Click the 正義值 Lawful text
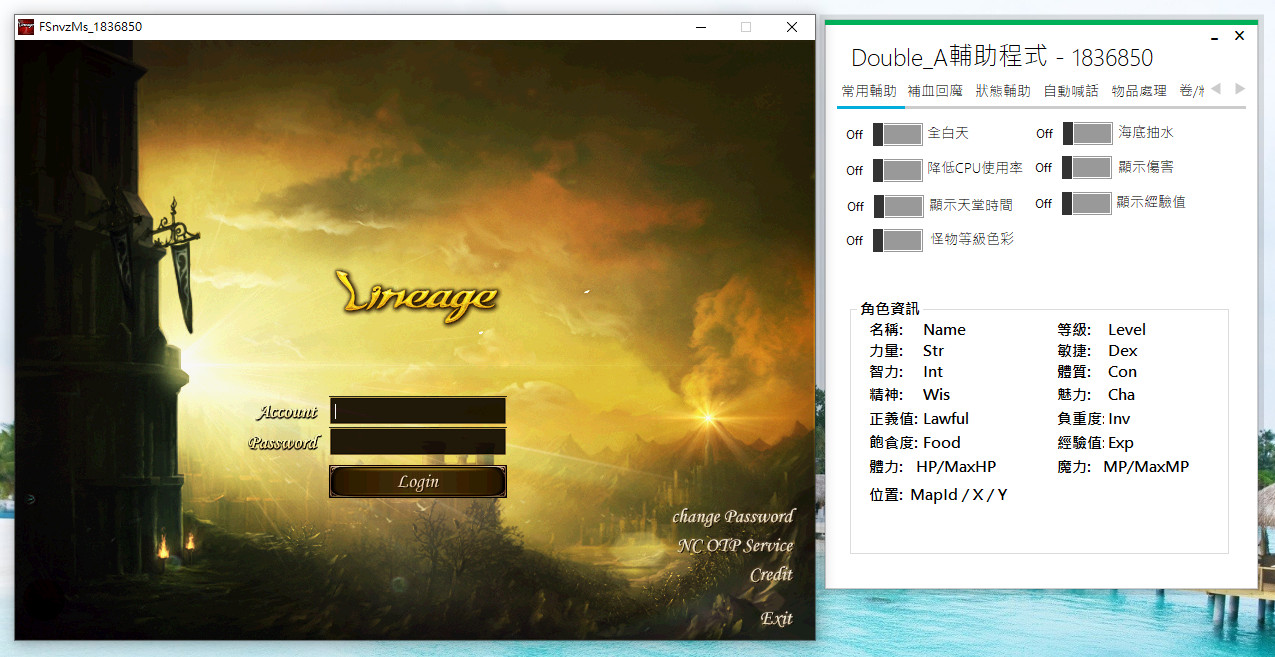The width and height of the screenshot is (1275, 657). (919, 419)
